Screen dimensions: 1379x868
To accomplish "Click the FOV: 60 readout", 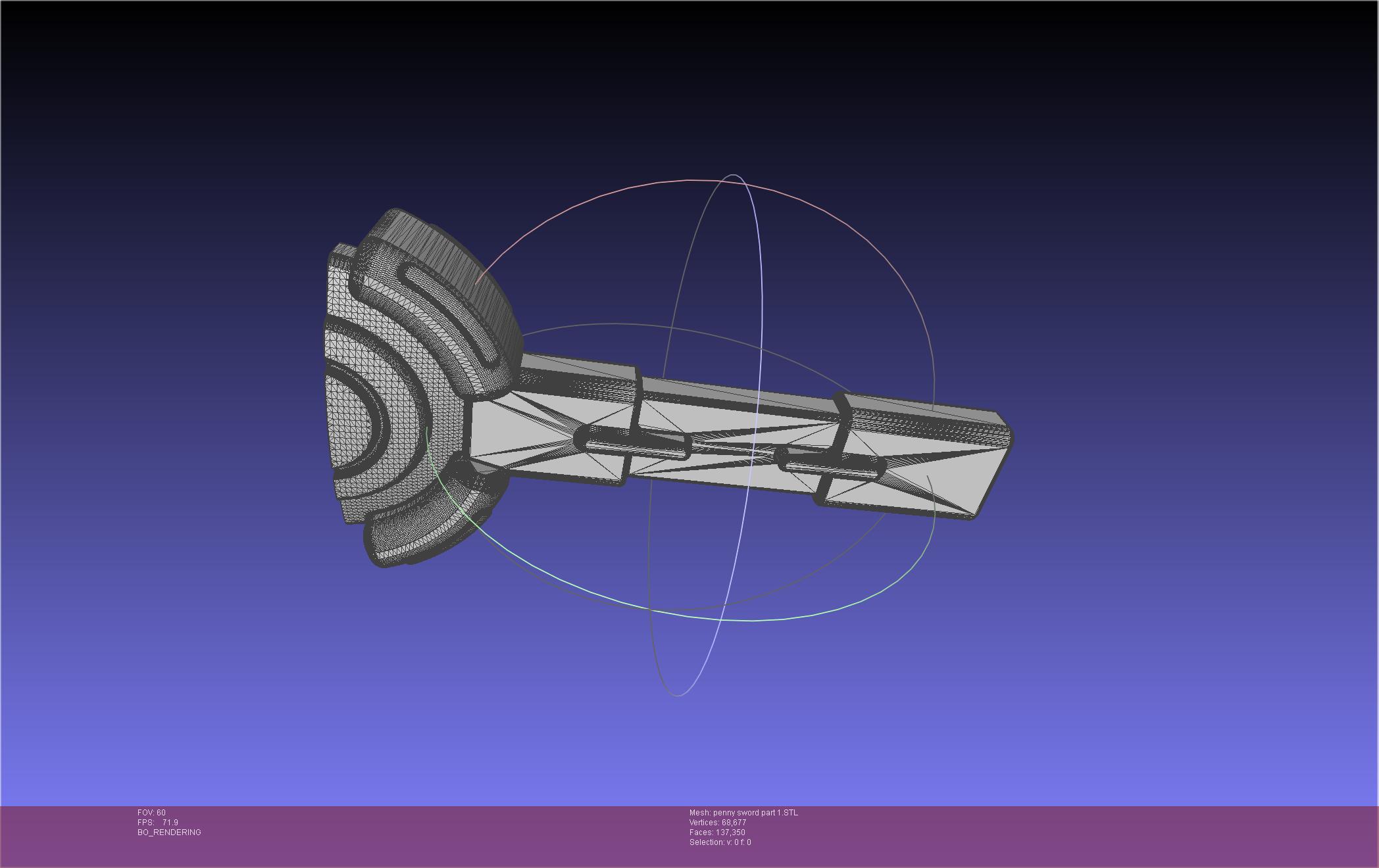I will click(x=151, y=813).
